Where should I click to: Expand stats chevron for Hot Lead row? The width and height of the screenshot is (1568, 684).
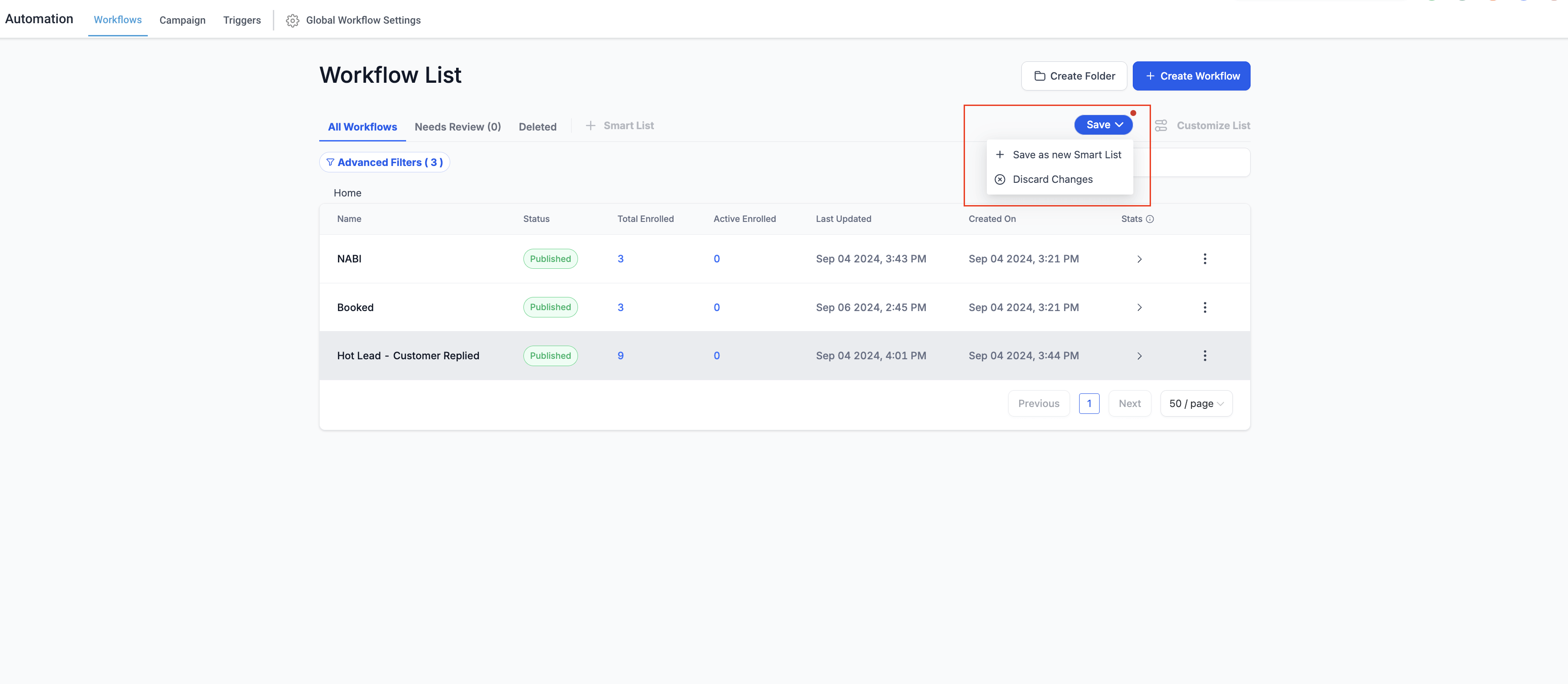pyautogui.click(x=1139, y=356)
